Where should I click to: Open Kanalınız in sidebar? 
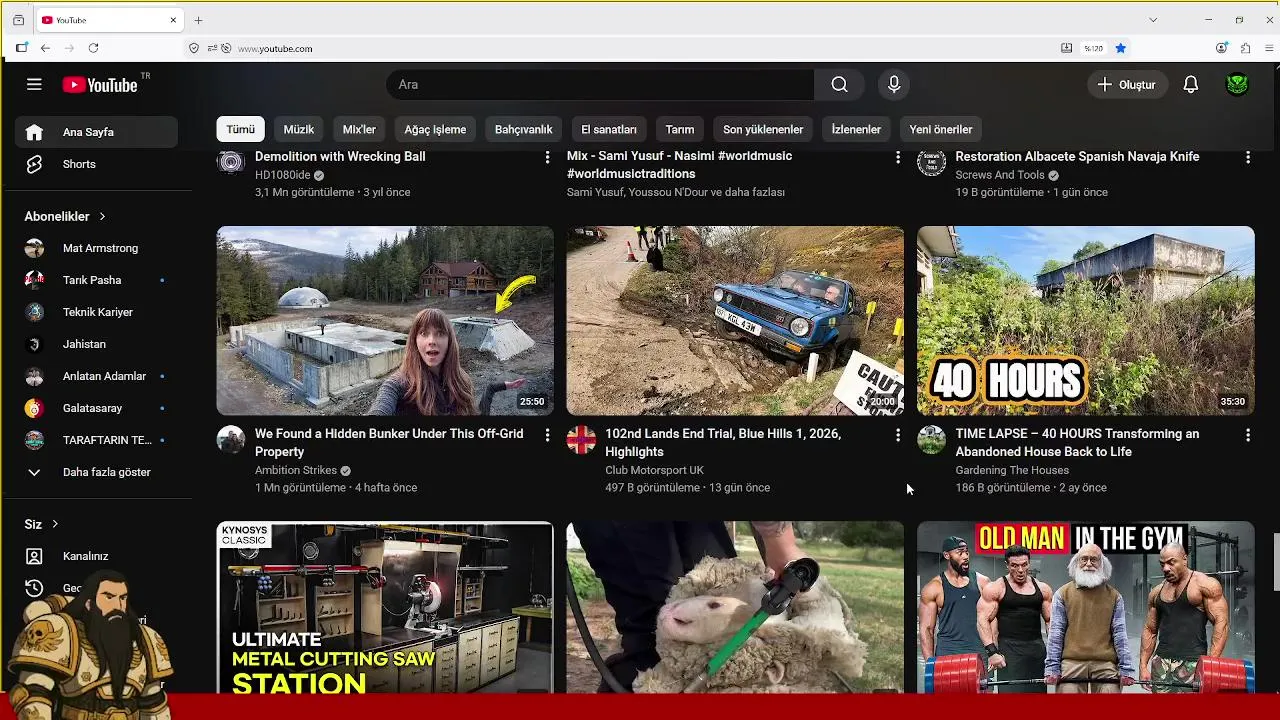click(x=96, y=556)
